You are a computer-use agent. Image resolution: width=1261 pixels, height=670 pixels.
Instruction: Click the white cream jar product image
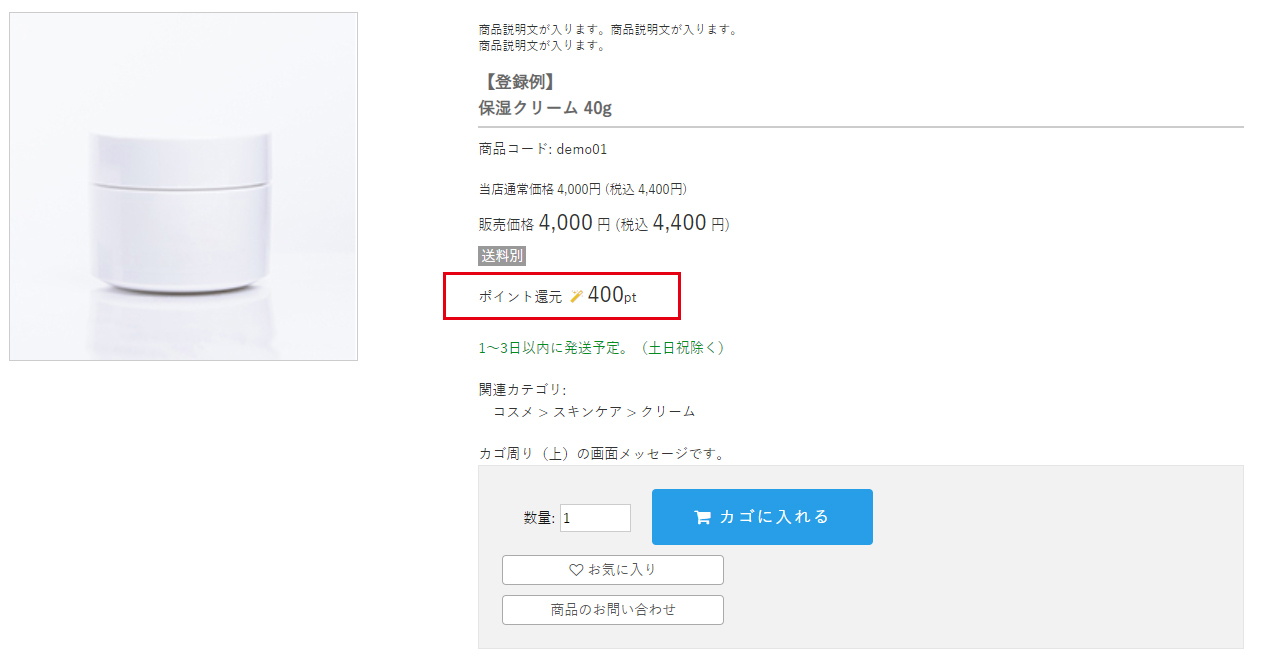point(183,186)
